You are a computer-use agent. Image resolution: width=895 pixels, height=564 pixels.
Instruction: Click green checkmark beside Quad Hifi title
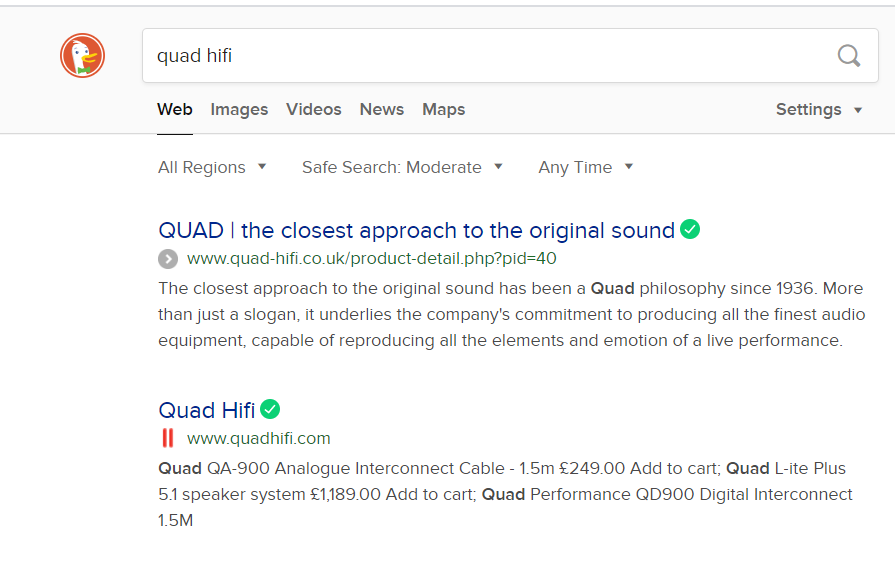270,409
